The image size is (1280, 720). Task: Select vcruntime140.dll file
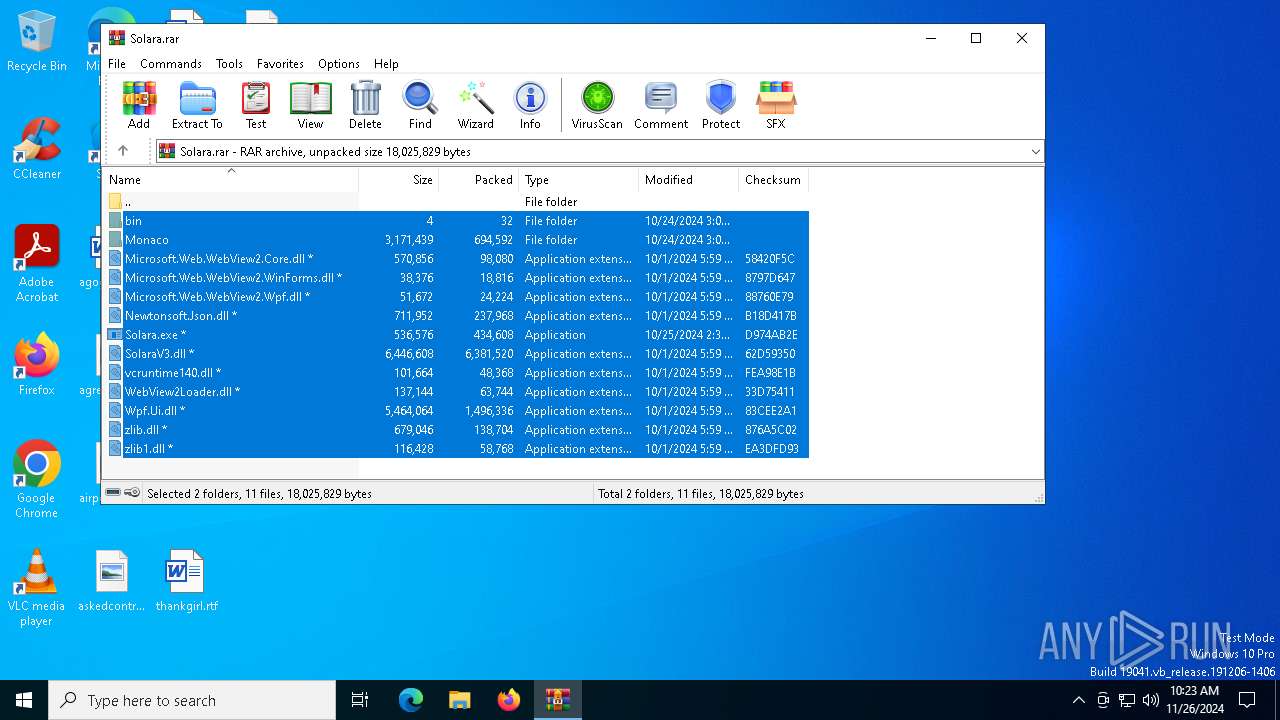click(456, 372)
